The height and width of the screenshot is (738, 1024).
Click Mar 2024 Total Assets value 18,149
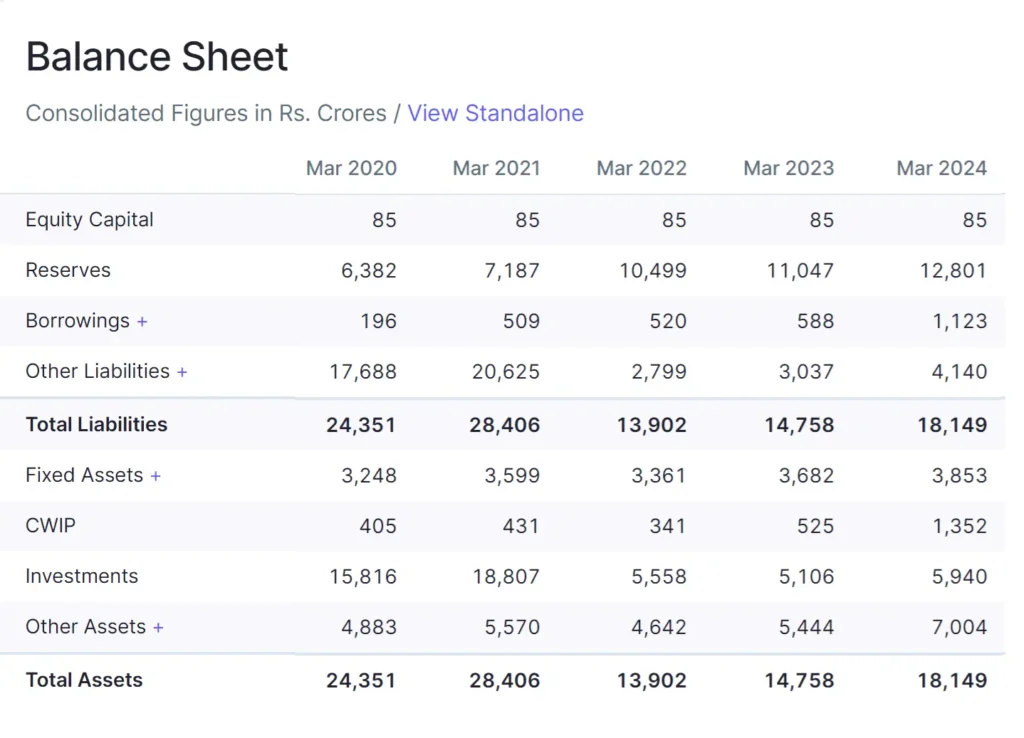point(952,680)
